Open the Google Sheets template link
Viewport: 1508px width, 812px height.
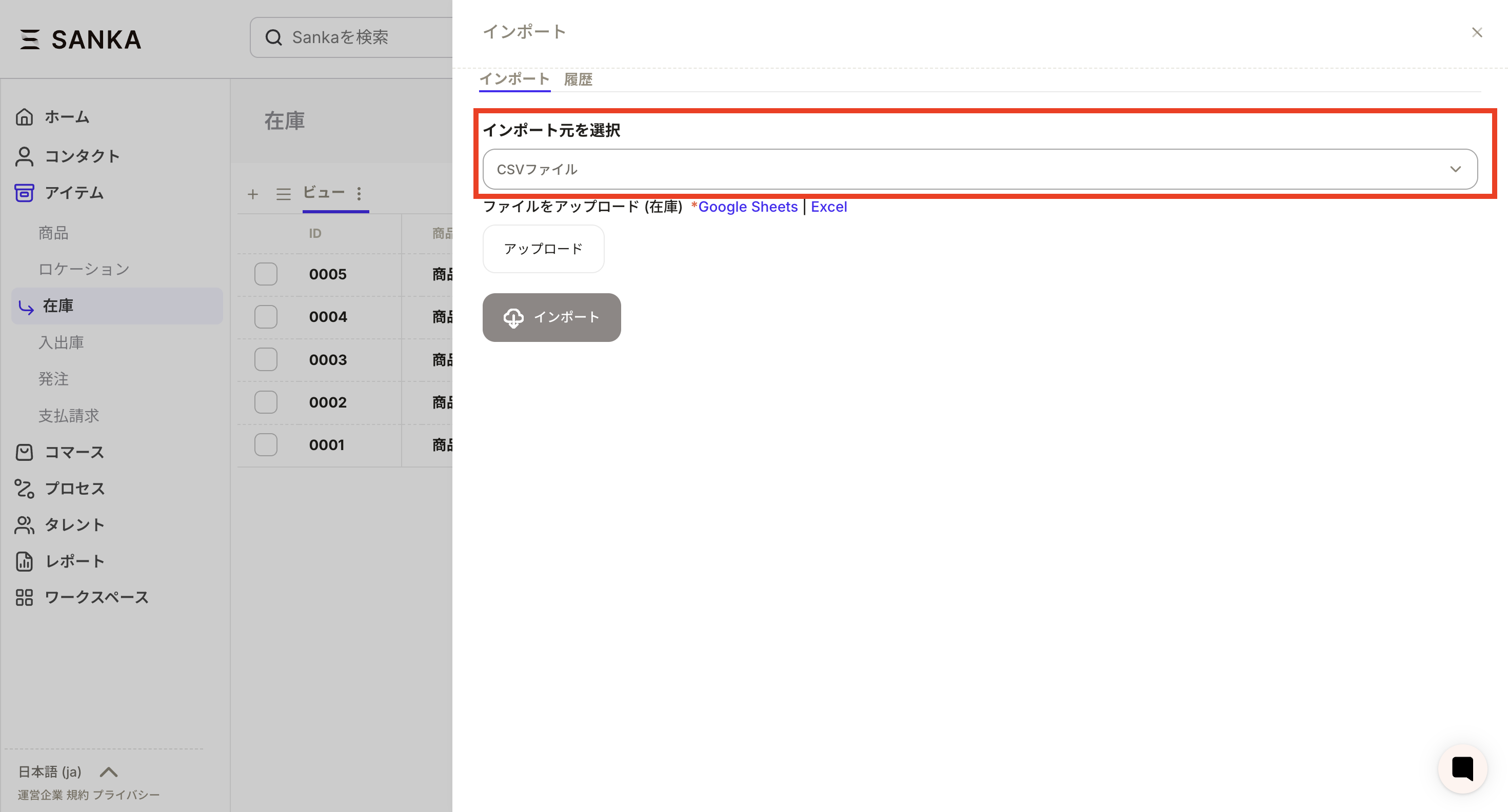[747, 207]
